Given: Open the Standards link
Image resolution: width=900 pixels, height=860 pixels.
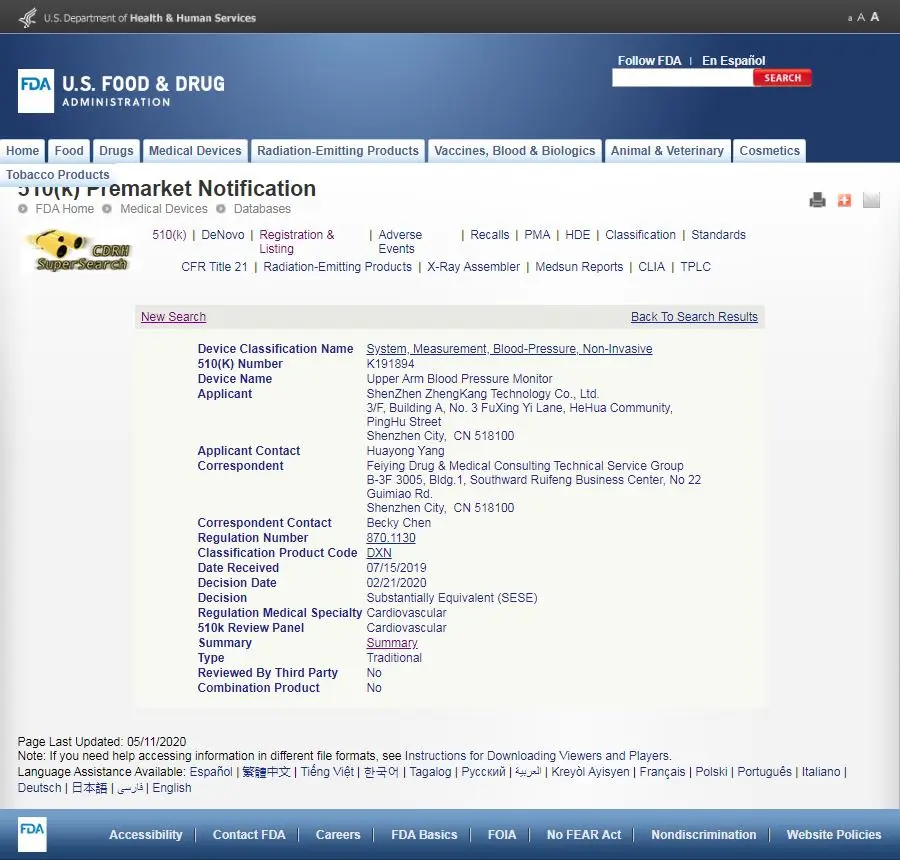Looking at the screenshot, I should click(x=718, y=235).
